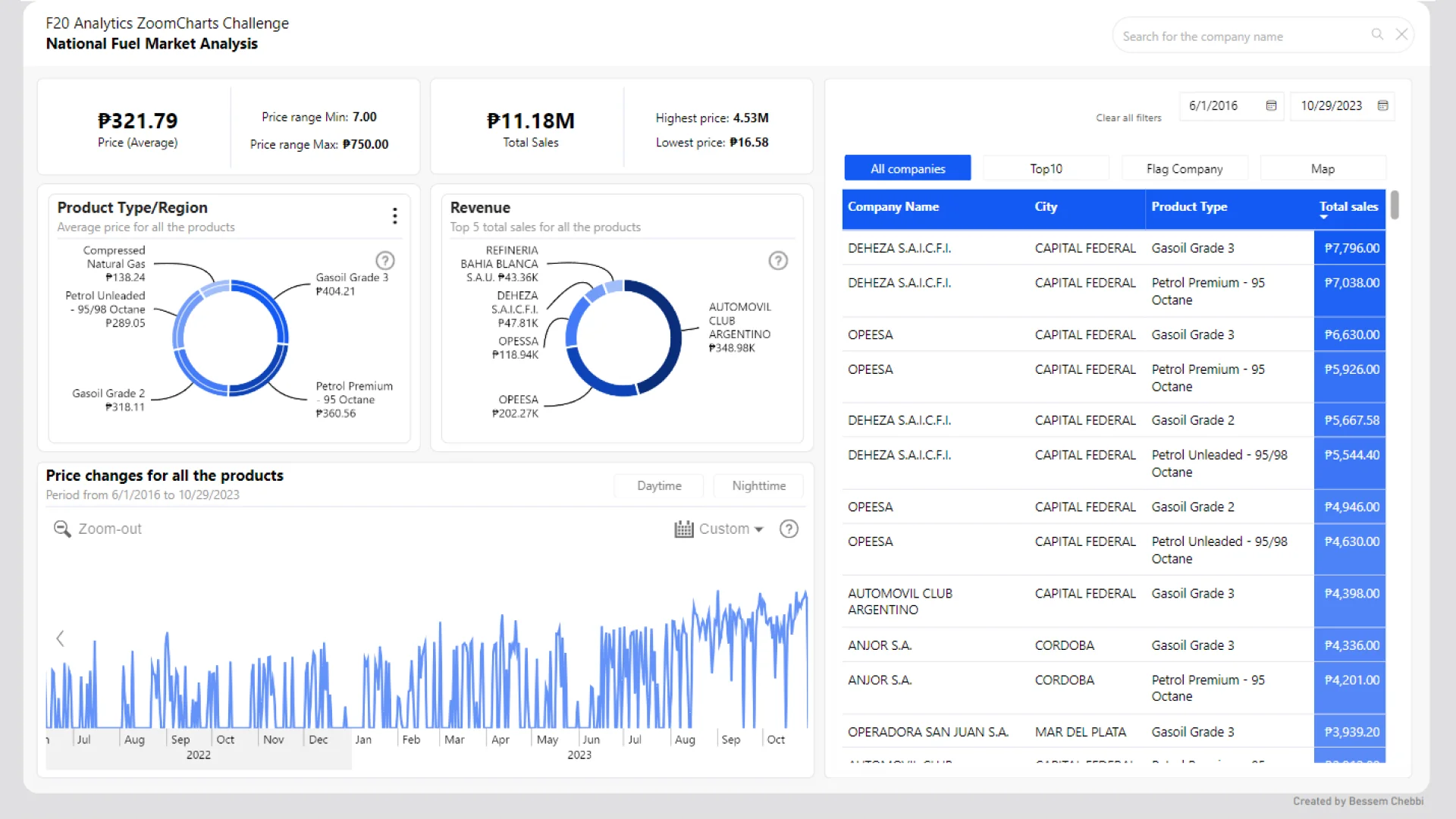Viewport: 1456px width, 819px height.
Task: Click ANJOR S.A. Gasoil Grade 3 row
Action: [x=1113, y=645]
